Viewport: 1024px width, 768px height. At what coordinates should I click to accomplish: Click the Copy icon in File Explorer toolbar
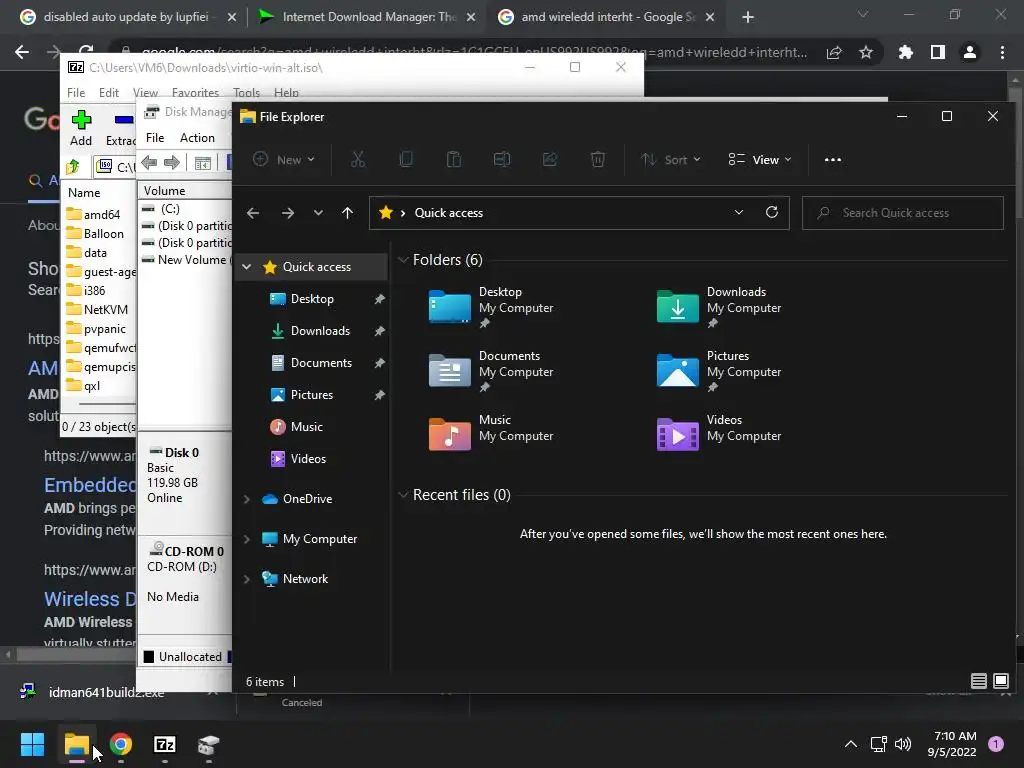click(406, 159)
